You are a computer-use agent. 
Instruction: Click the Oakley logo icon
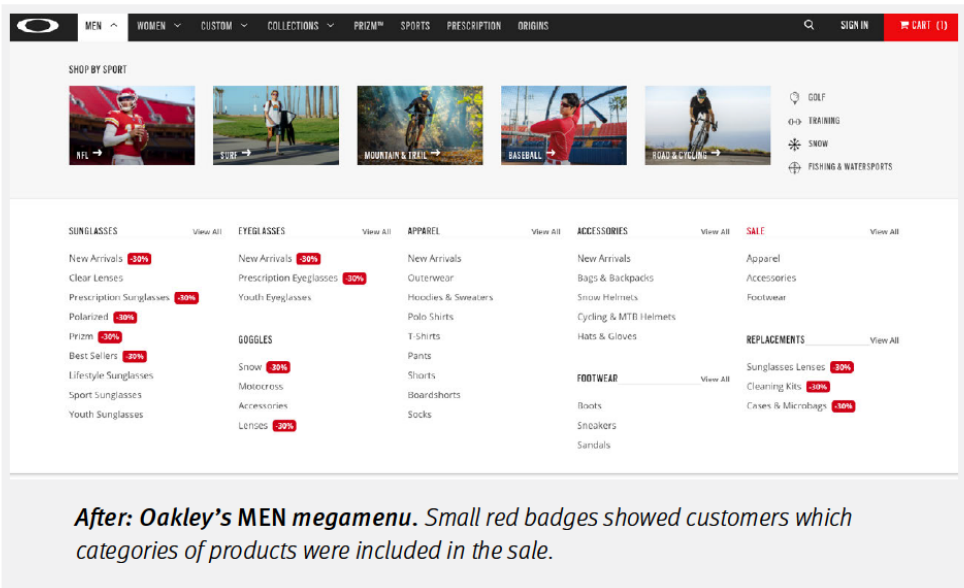pyautogui.click(x=44, y=26)
